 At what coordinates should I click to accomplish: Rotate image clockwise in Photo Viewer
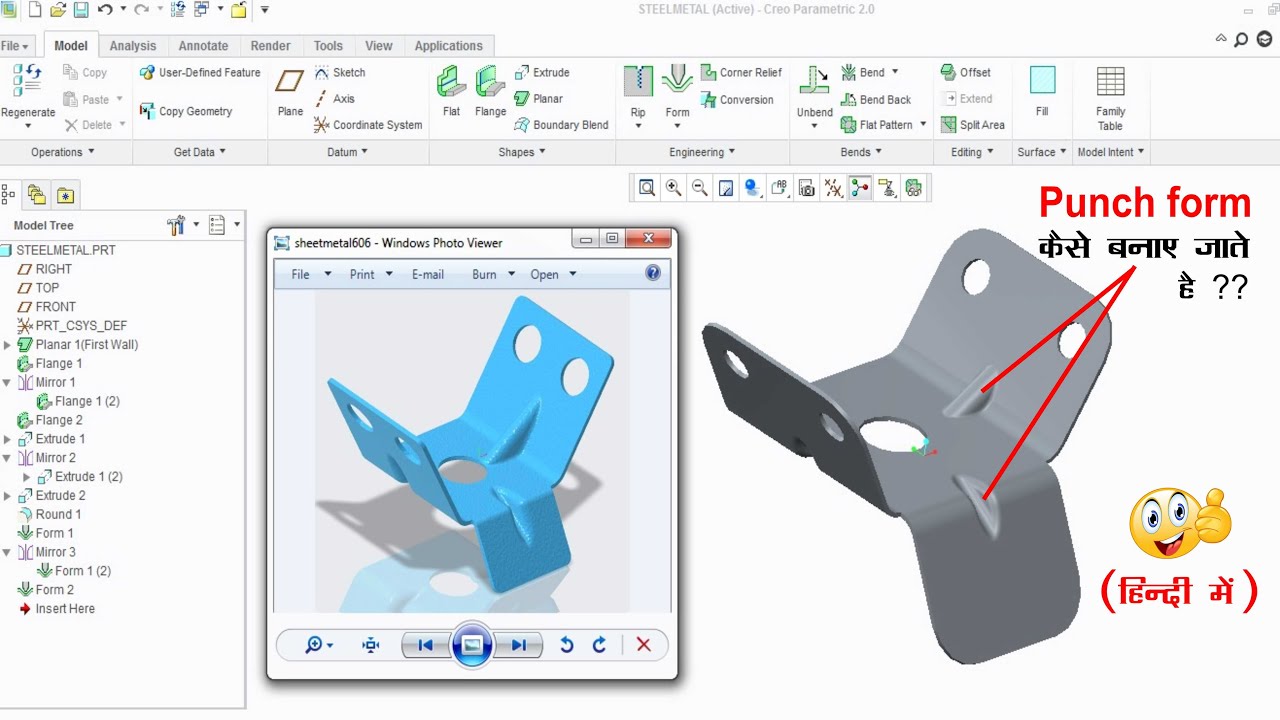tap(599, 645)
